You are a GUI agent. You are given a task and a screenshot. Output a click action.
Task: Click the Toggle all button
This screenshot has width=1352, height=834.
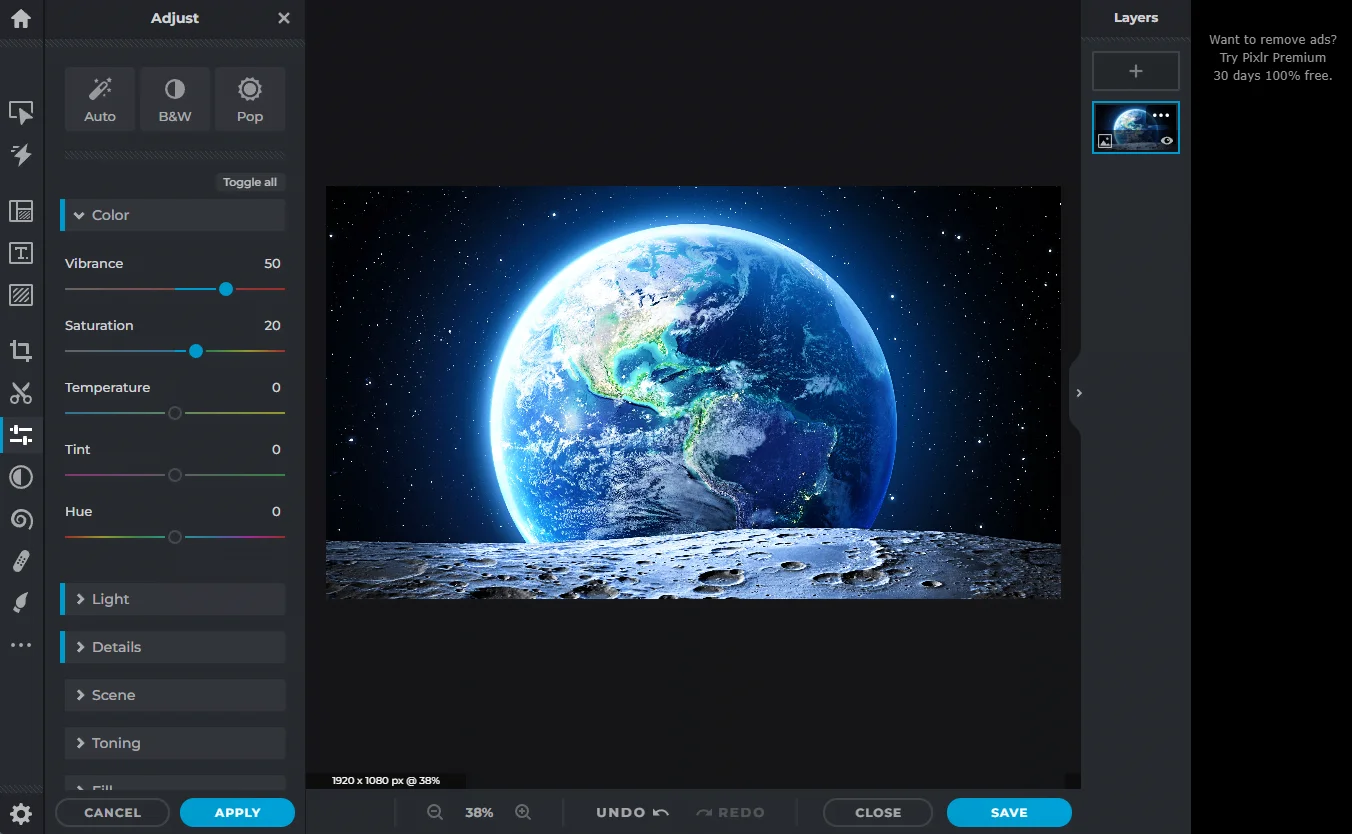tap(250, 182)
